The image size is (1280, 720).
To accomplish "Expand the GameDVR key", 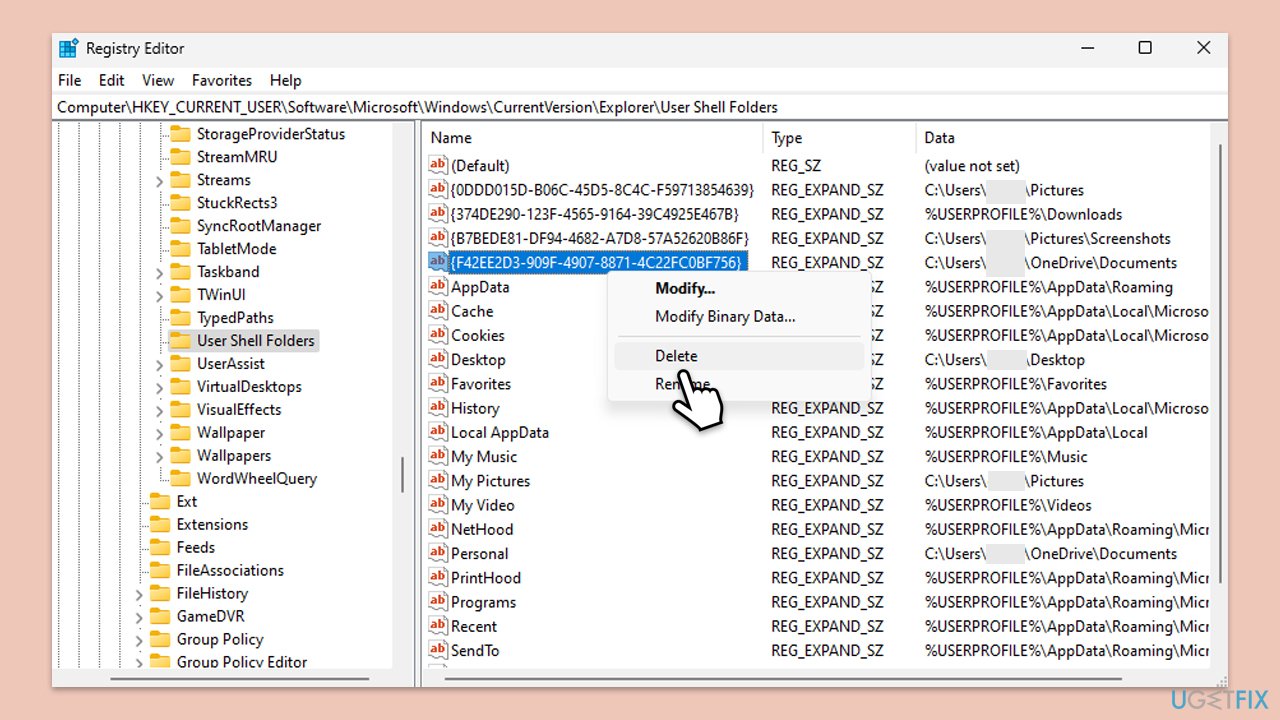I will (x=139, y=617).
